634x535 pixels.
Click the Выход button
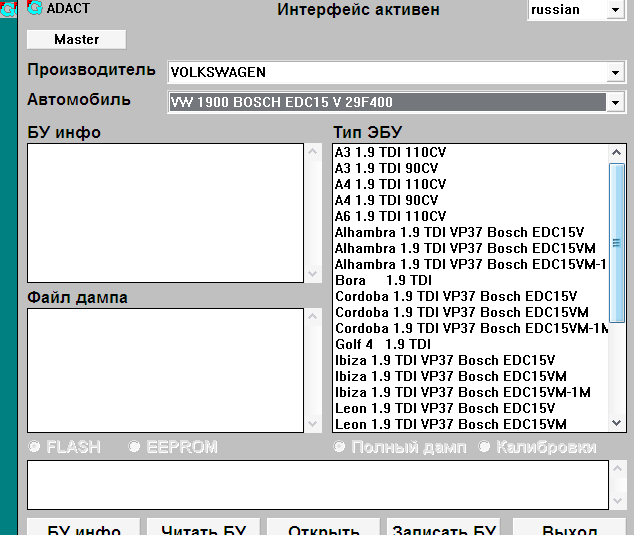pos(569,527)
